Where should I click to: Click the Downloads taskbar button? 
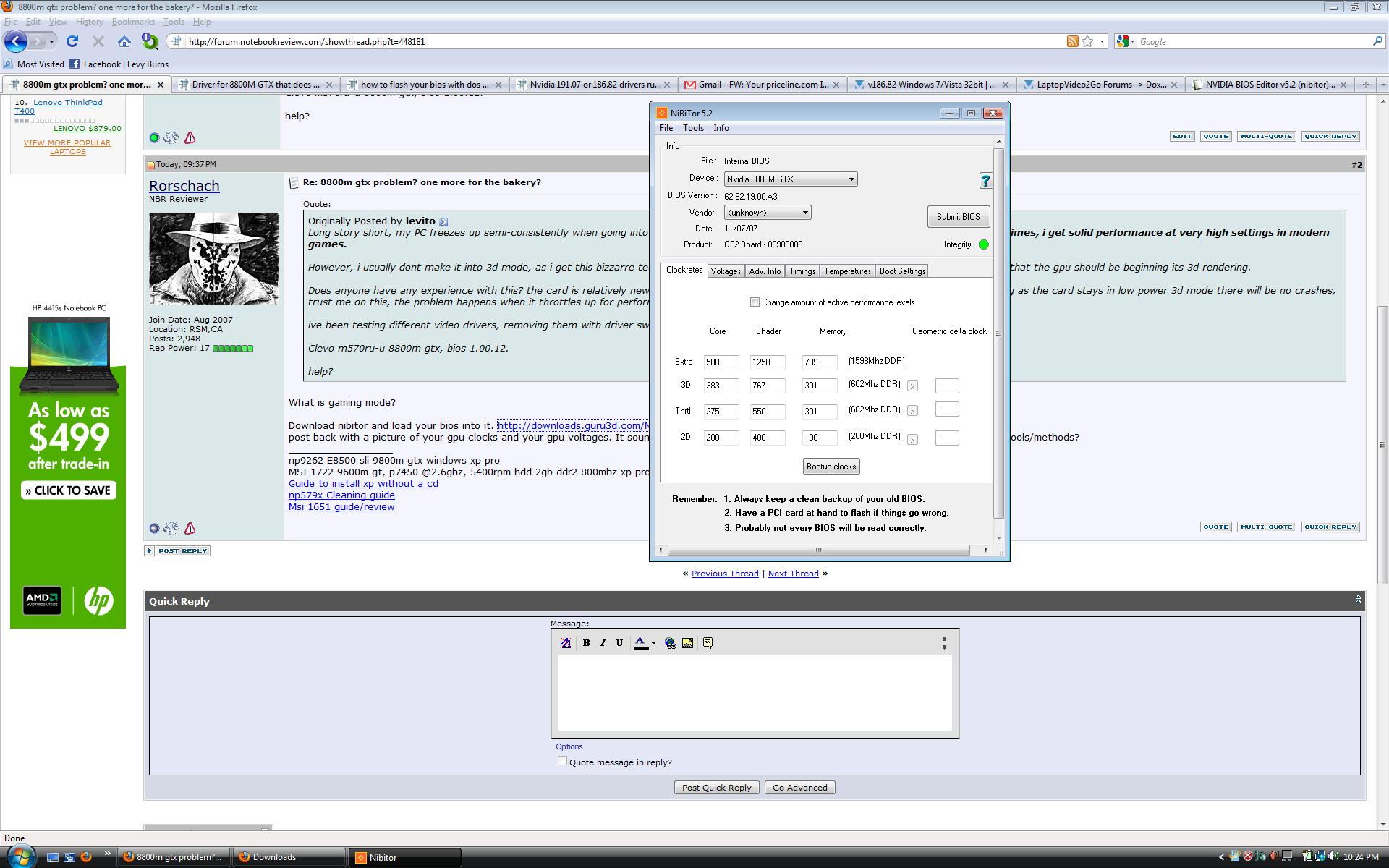(x=289, y=857)
